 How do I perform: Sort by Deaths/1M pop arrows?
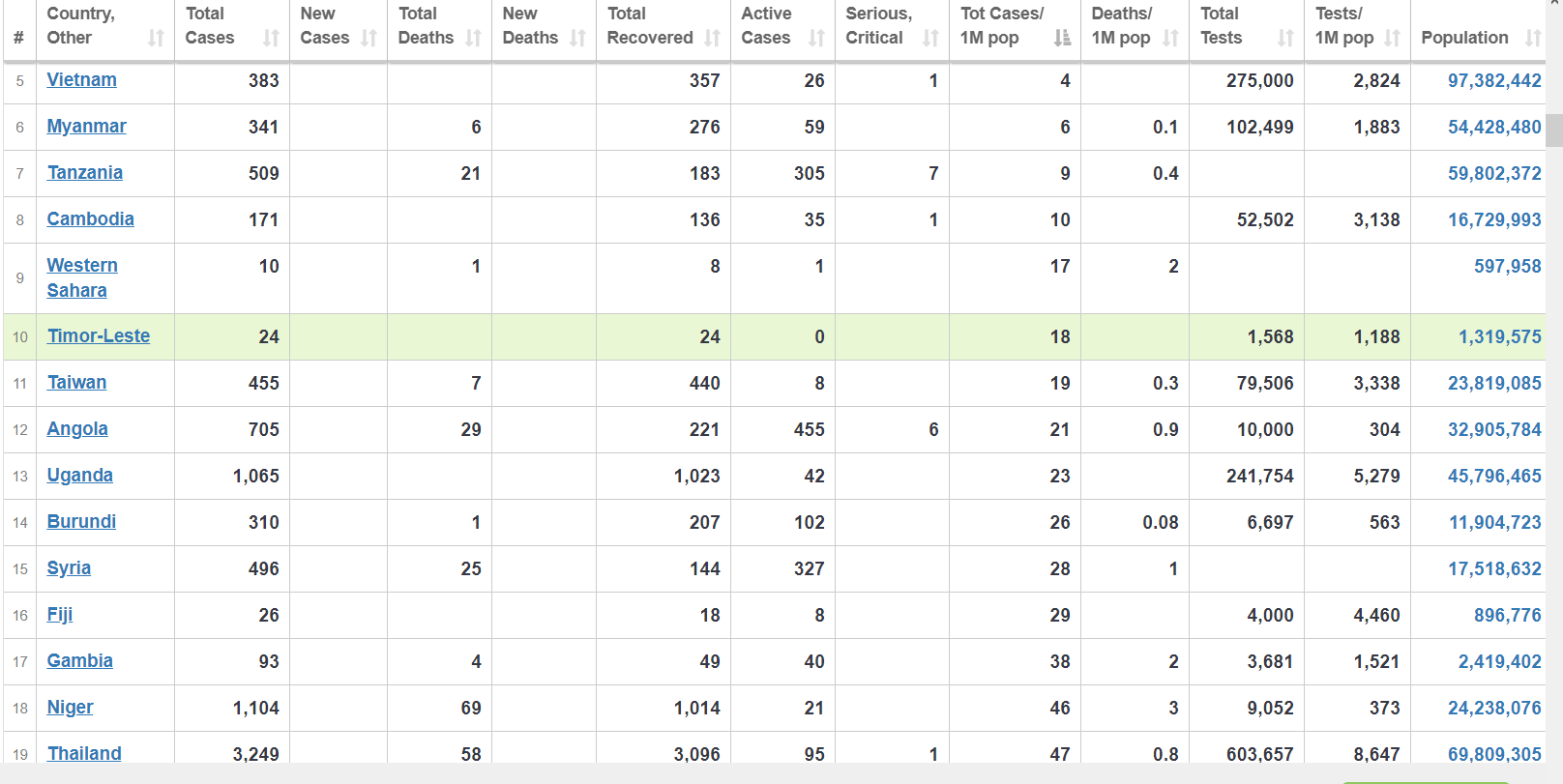[x=1170, y=38]
